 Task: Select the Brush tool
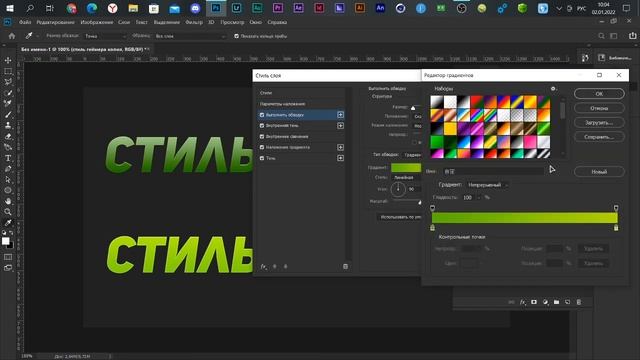point(8,115)
